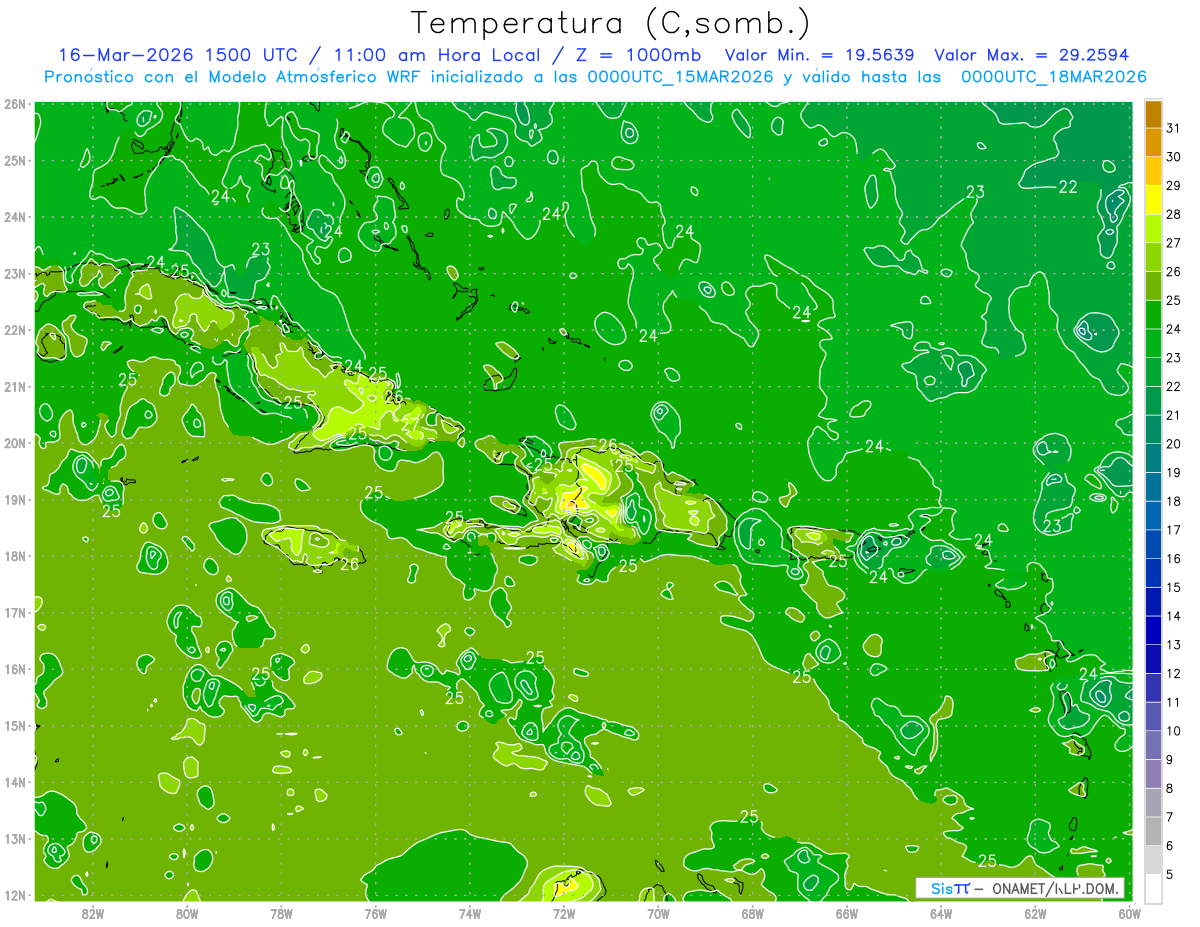Viewport: 1200px width, 927px height.
Task: Pick the dark blue legend swatch between 13 and 14
Action: [x=1153, y=630]
